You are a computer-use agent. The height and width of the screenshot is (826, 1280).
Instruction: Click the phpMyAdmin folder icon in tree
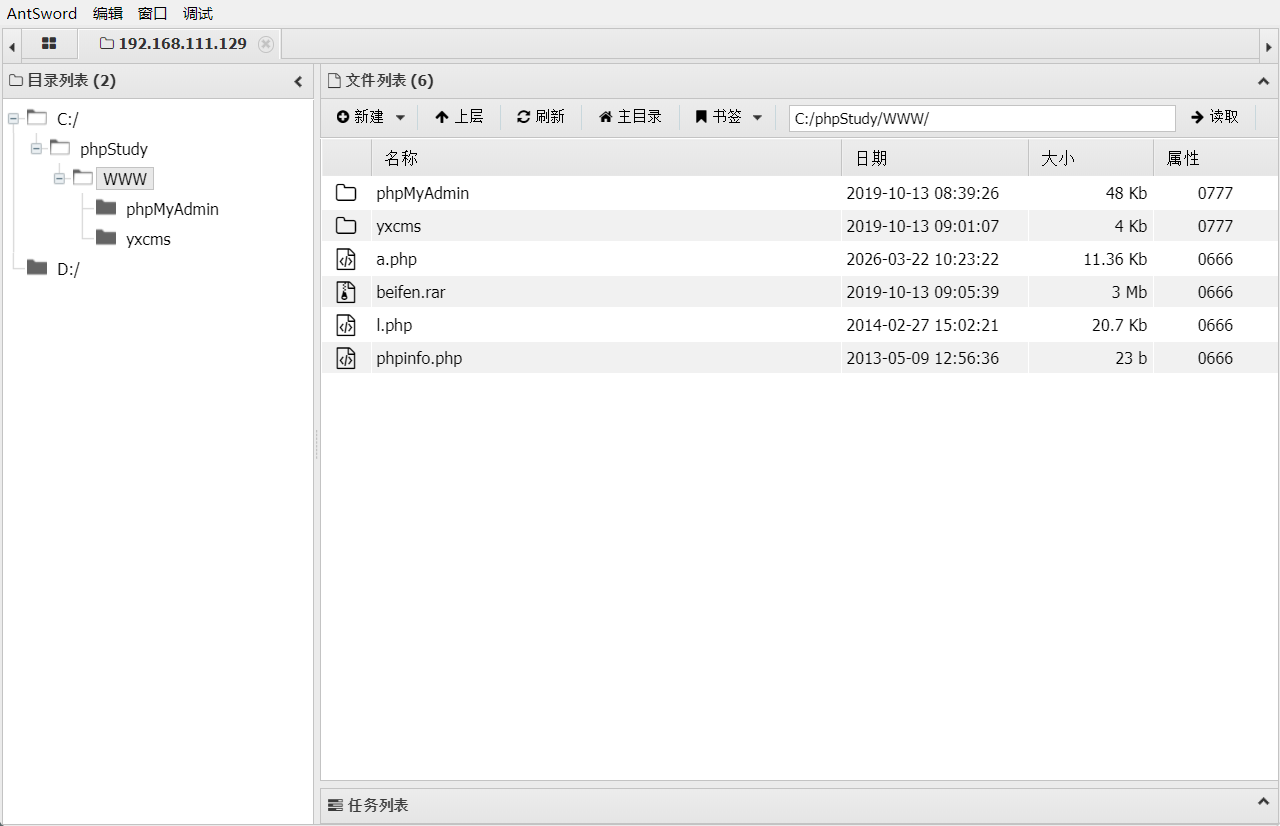pos(106,208)
